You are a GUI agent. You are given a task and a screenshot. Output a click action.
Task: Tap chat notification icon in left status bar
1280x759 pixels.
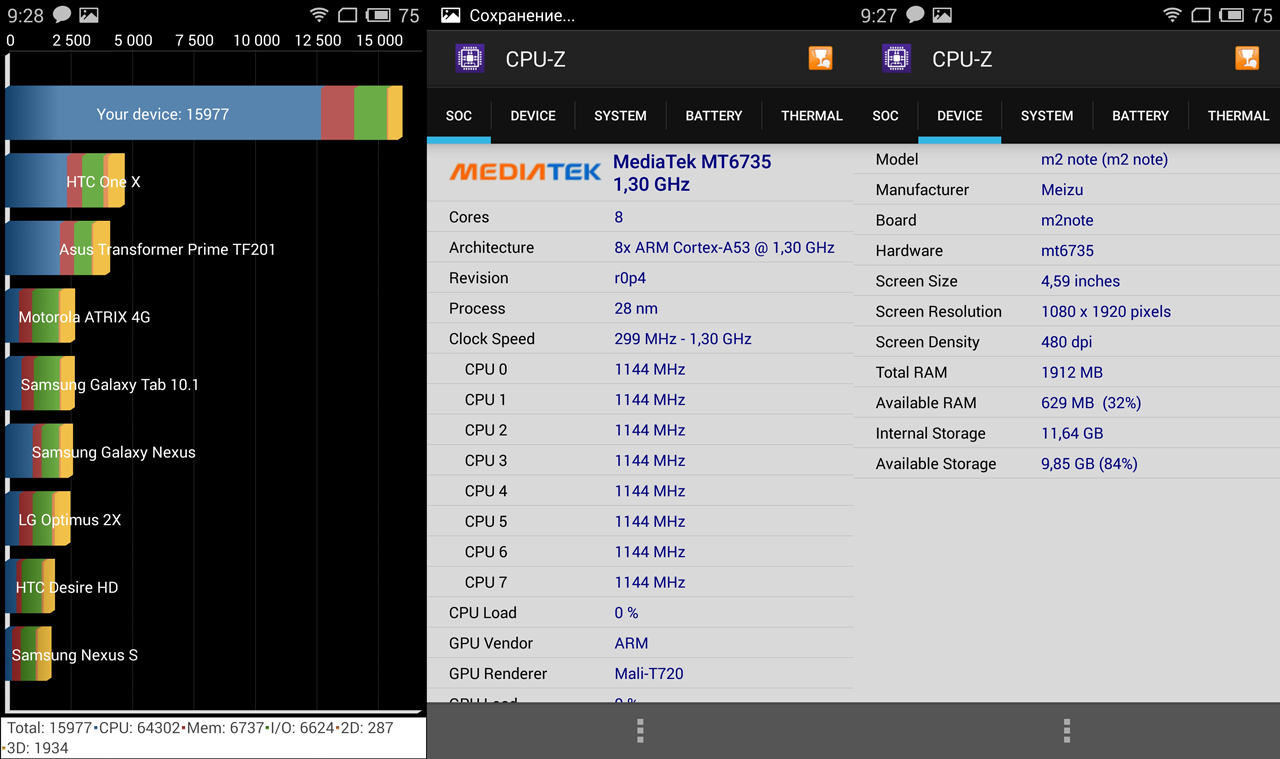[62, 15]
